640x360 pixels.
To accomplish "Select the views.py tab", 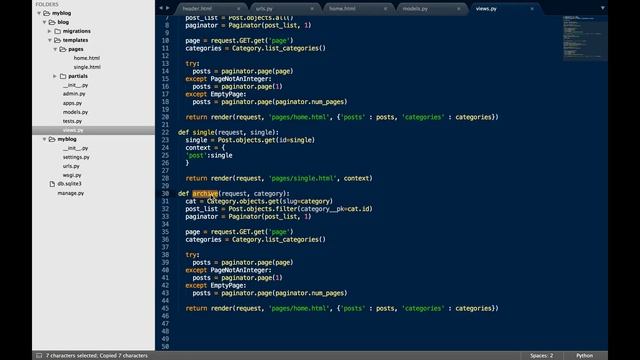I will pyautogui.click(x=503, y=9).
